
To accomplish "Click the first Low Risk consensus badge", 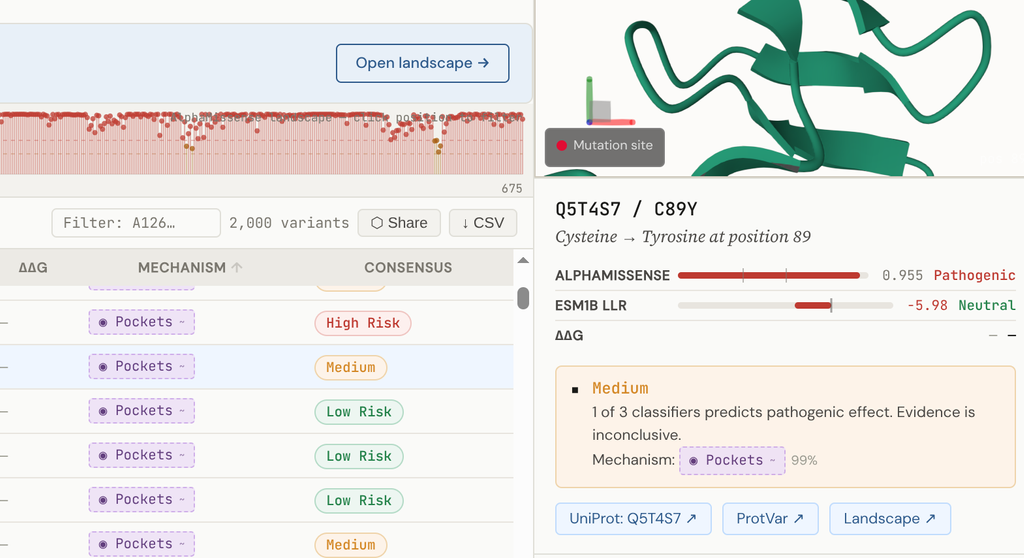I will 358,412.
